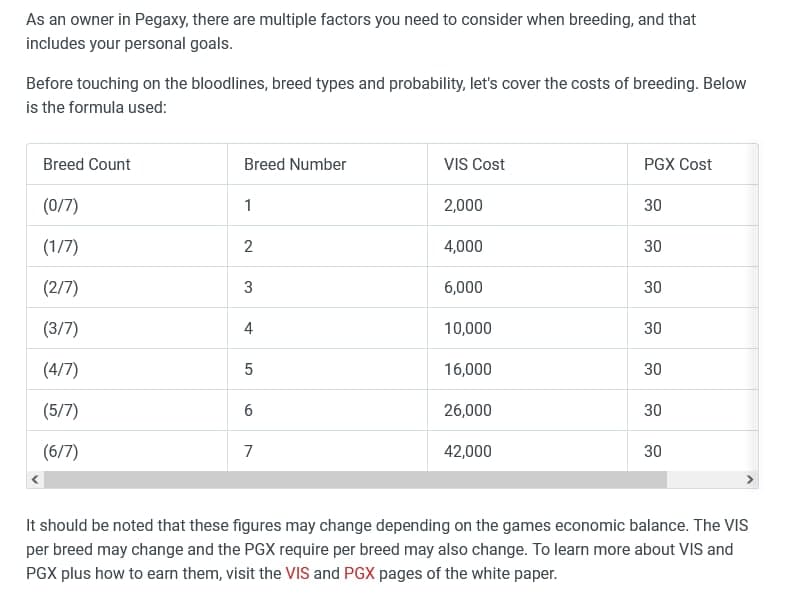Screen dimensions: 789x595
Task: Click the PGX Cost column header
Action: pyautogui.click(x=692, y=164)
